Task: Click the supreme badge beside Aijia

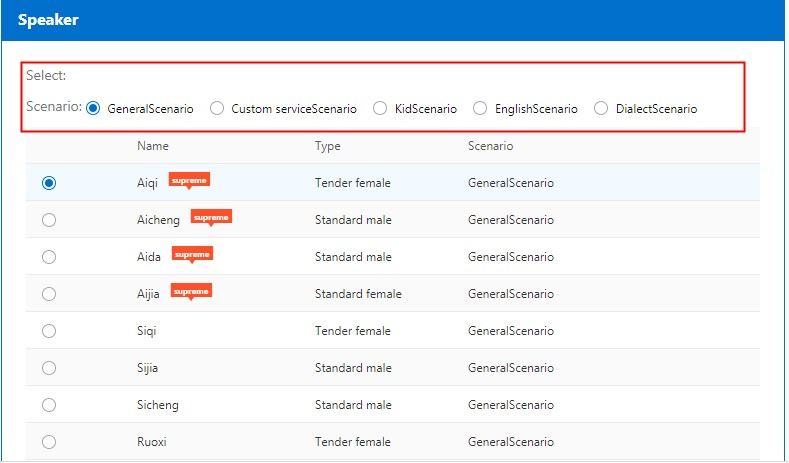Action: click(191, 292)
